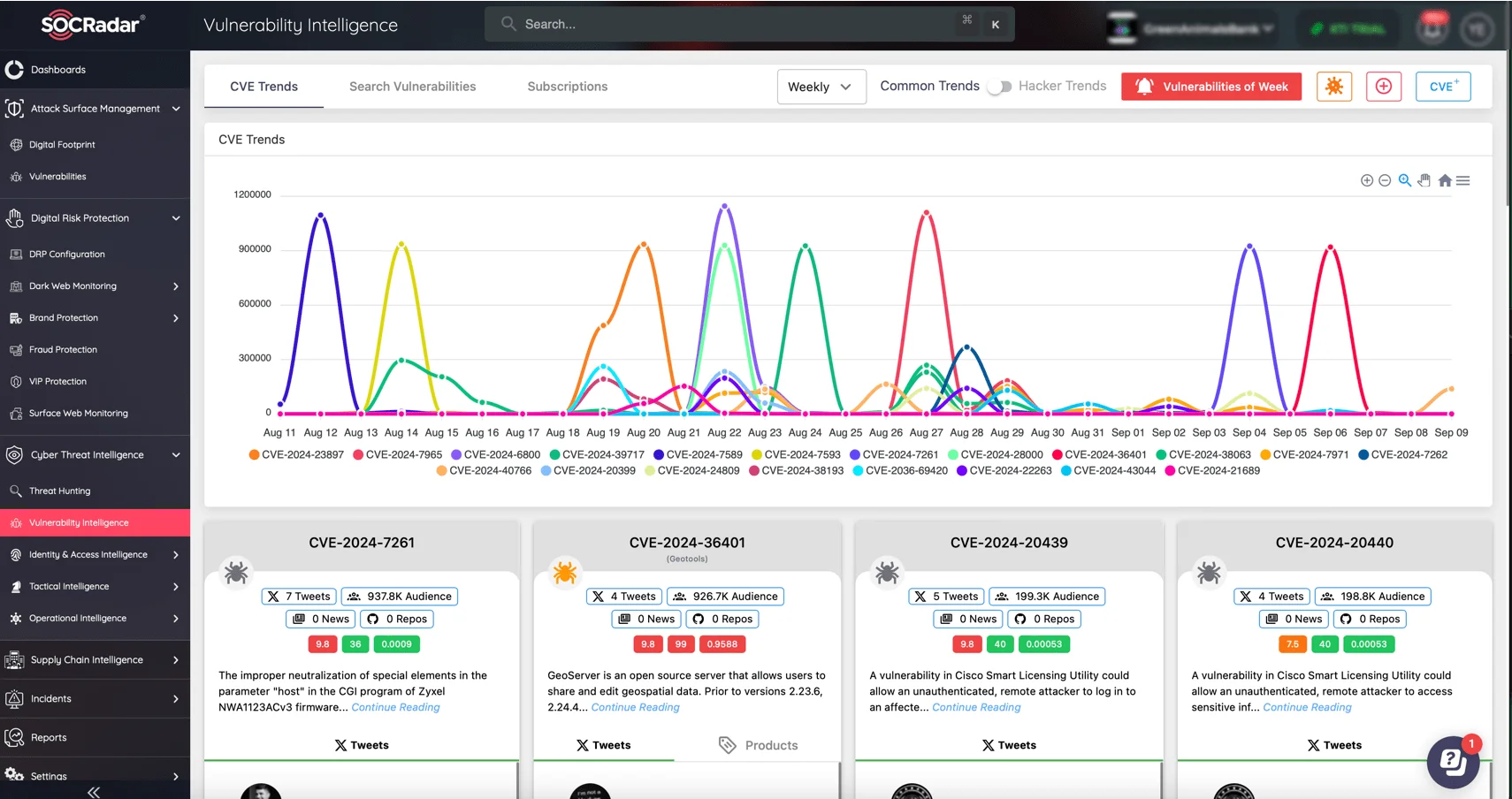Activate the chart panning hand tool
This screenshot has width=1512, height=799.
click(x=1424, y=180)
